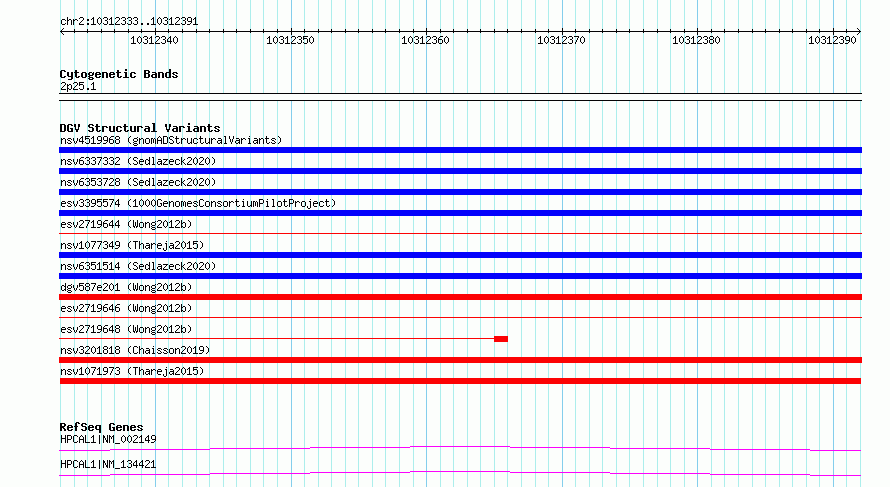Open variant esv2719648 (Wong2012b) label
The height and width of the screenshot is (487, 890).
point(126,329)
